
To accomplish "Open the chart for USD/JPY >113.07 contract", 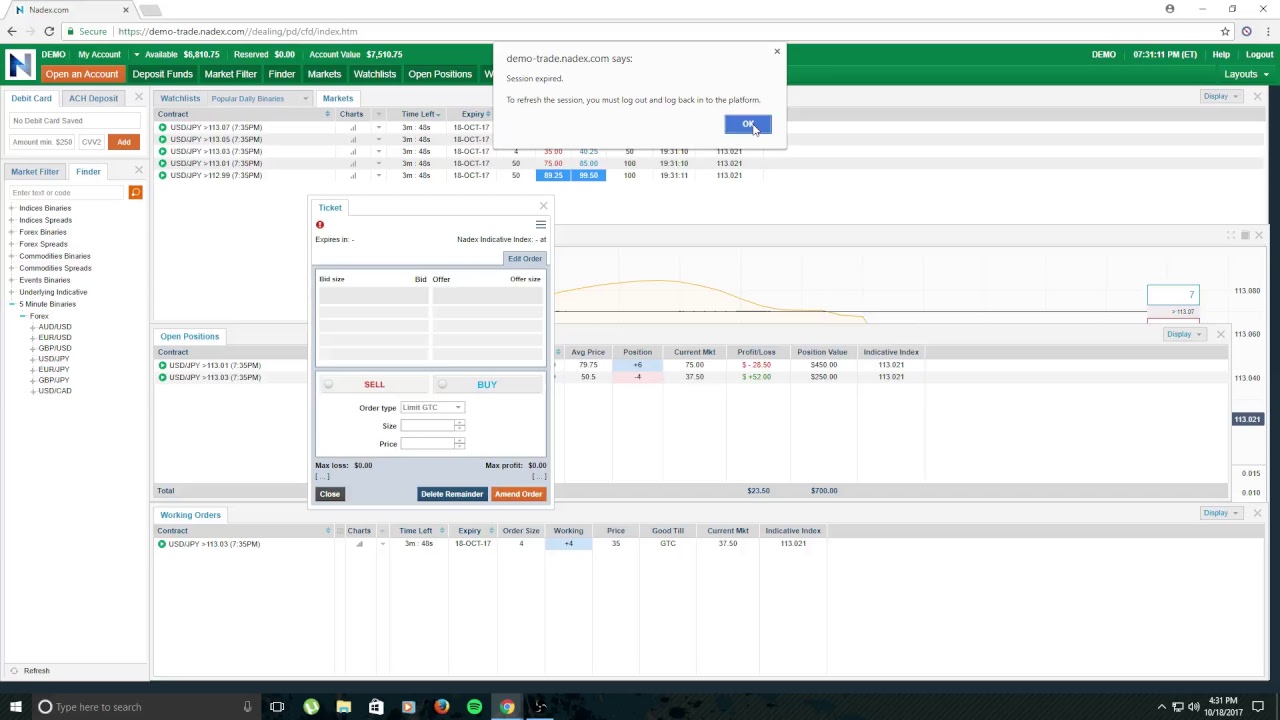I will click(352, 127).
